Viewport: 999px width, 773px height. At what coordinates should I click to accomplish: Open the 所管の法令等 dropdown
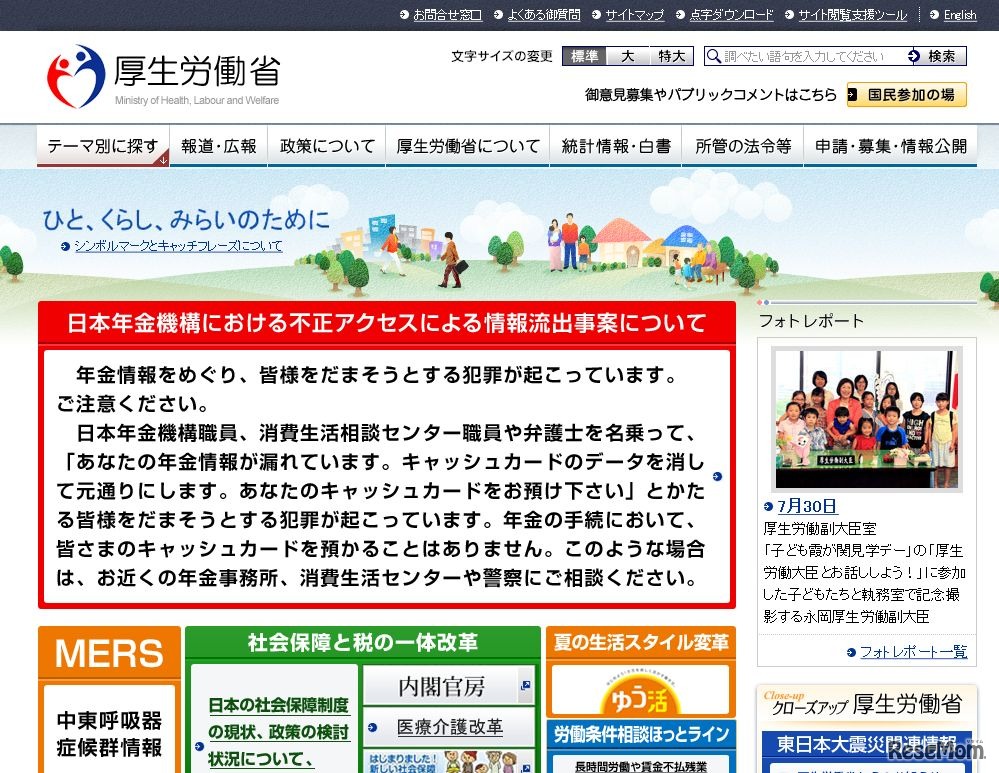coord(742,145)
